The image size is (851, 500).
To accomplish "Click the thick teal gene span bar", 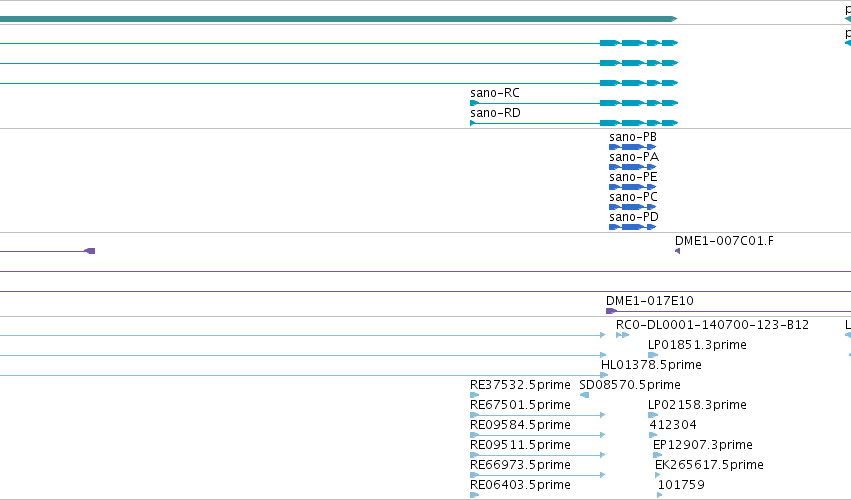I will coord(339,19).
